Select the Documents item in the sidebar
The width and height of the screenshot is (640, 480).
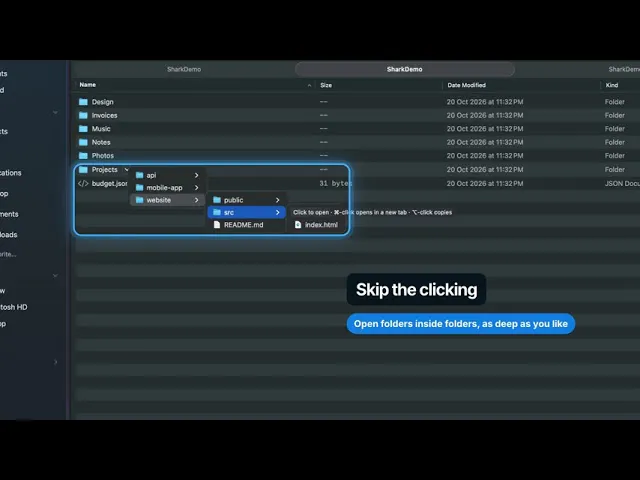9,214
